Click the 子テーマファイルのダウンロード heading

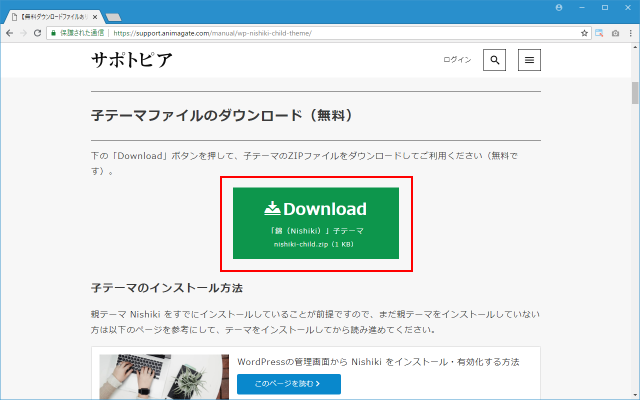[x=222, y=116]
